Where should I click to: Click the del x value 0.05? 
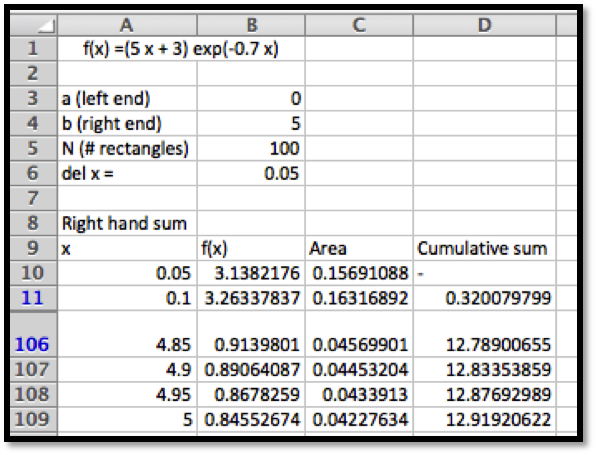click(x=251, y=173)
